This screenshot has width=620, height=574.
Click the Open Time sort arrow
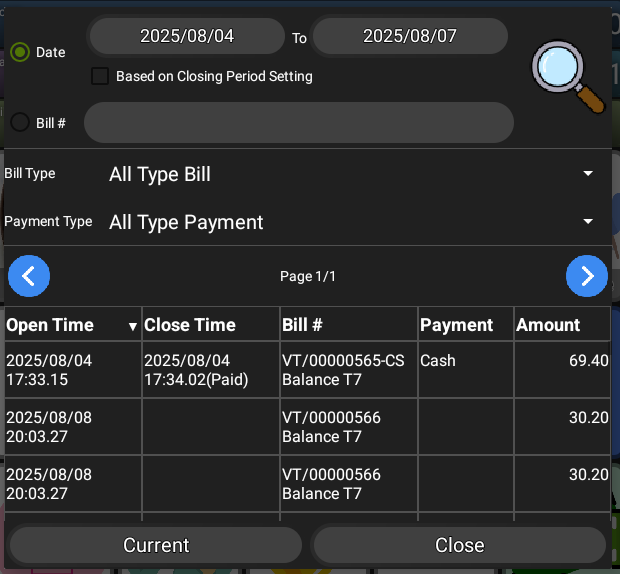[x=132, y=326]
